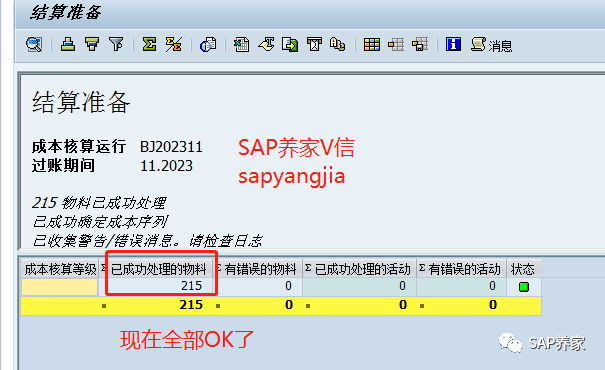This screenshot has height=370, width=605.
Task: Expand total marker in 有错误的活动 total
Action: 422,306
